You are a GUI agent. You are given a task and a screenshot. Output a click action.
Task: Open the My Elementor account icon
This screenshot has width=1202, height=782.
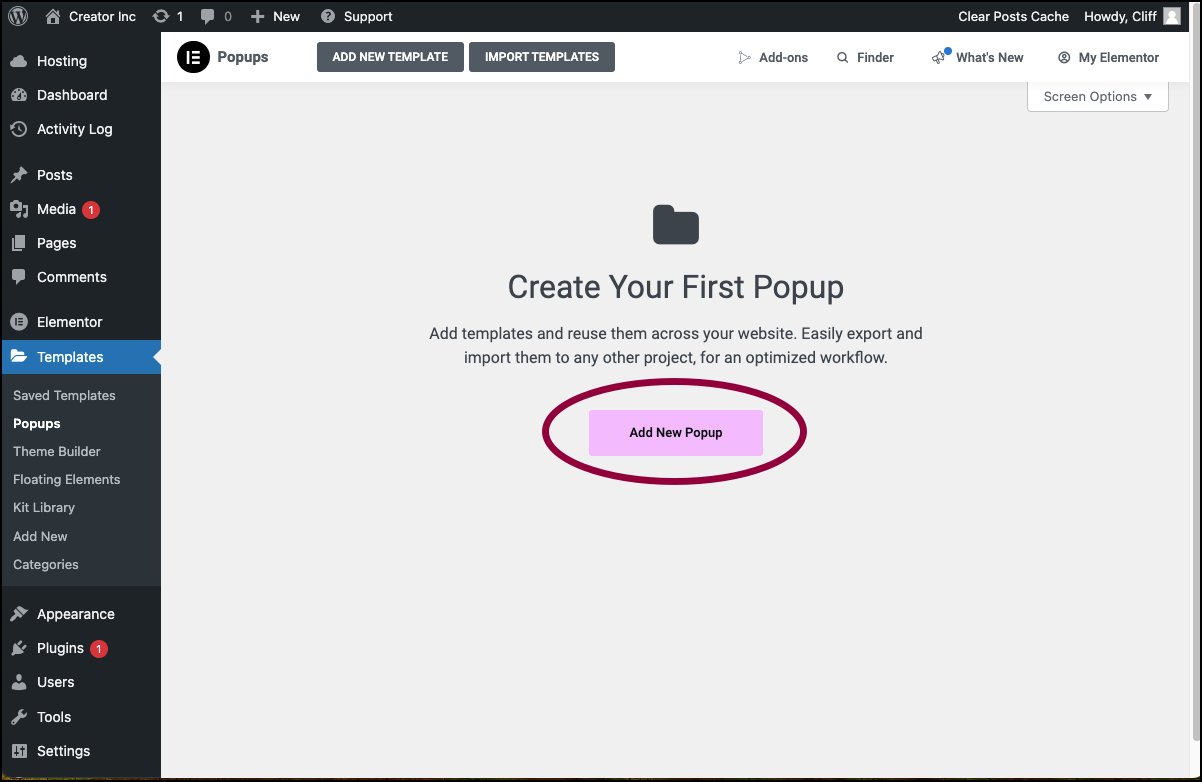[1064, 57]
